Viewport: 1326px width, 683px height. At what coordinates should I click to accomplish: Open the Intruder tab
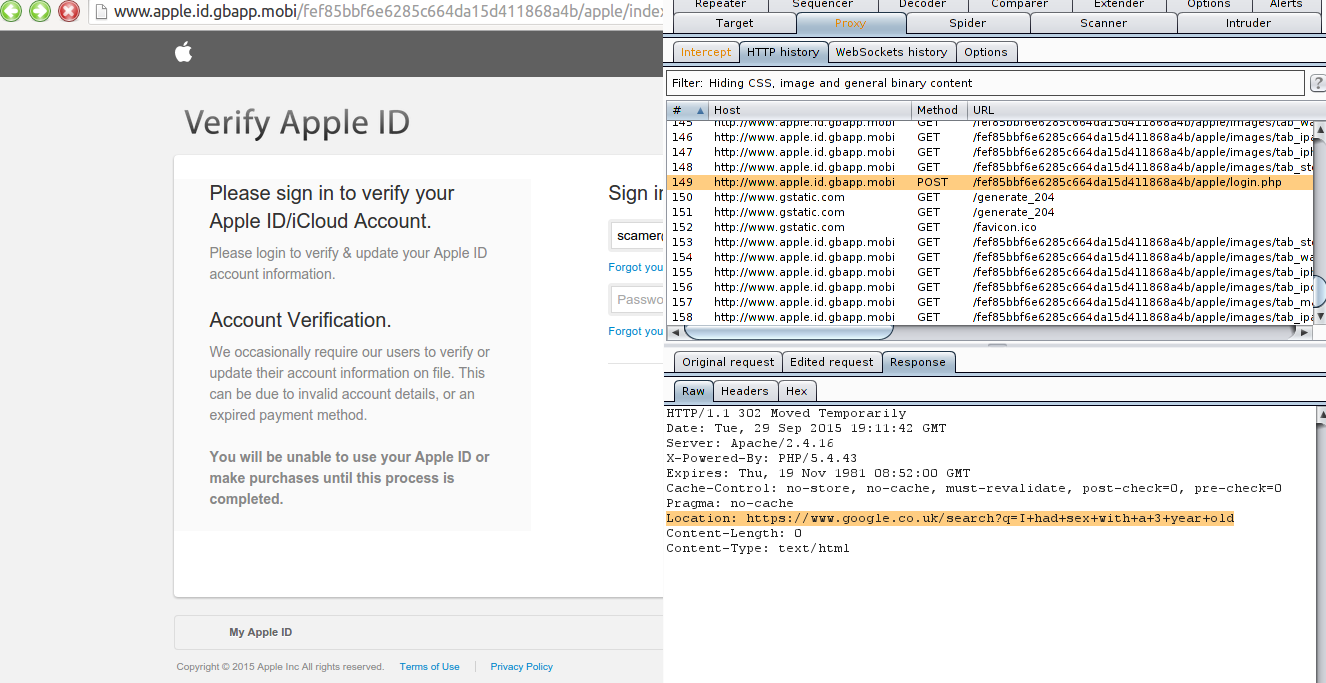click(1248, 23)
